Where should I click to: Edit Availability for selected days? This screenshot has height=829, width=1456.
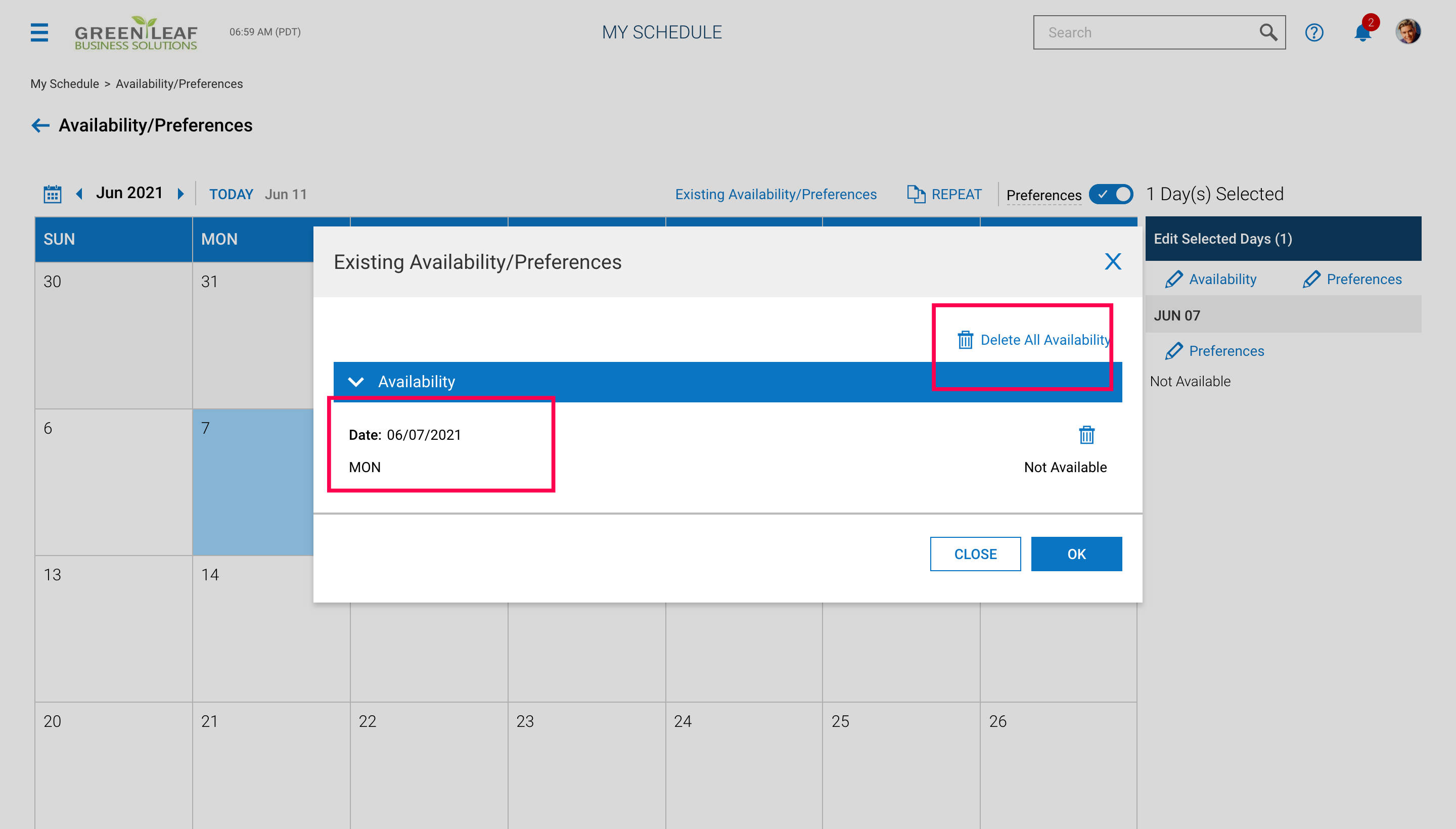pyautogui.click(x=1211, y=279)
